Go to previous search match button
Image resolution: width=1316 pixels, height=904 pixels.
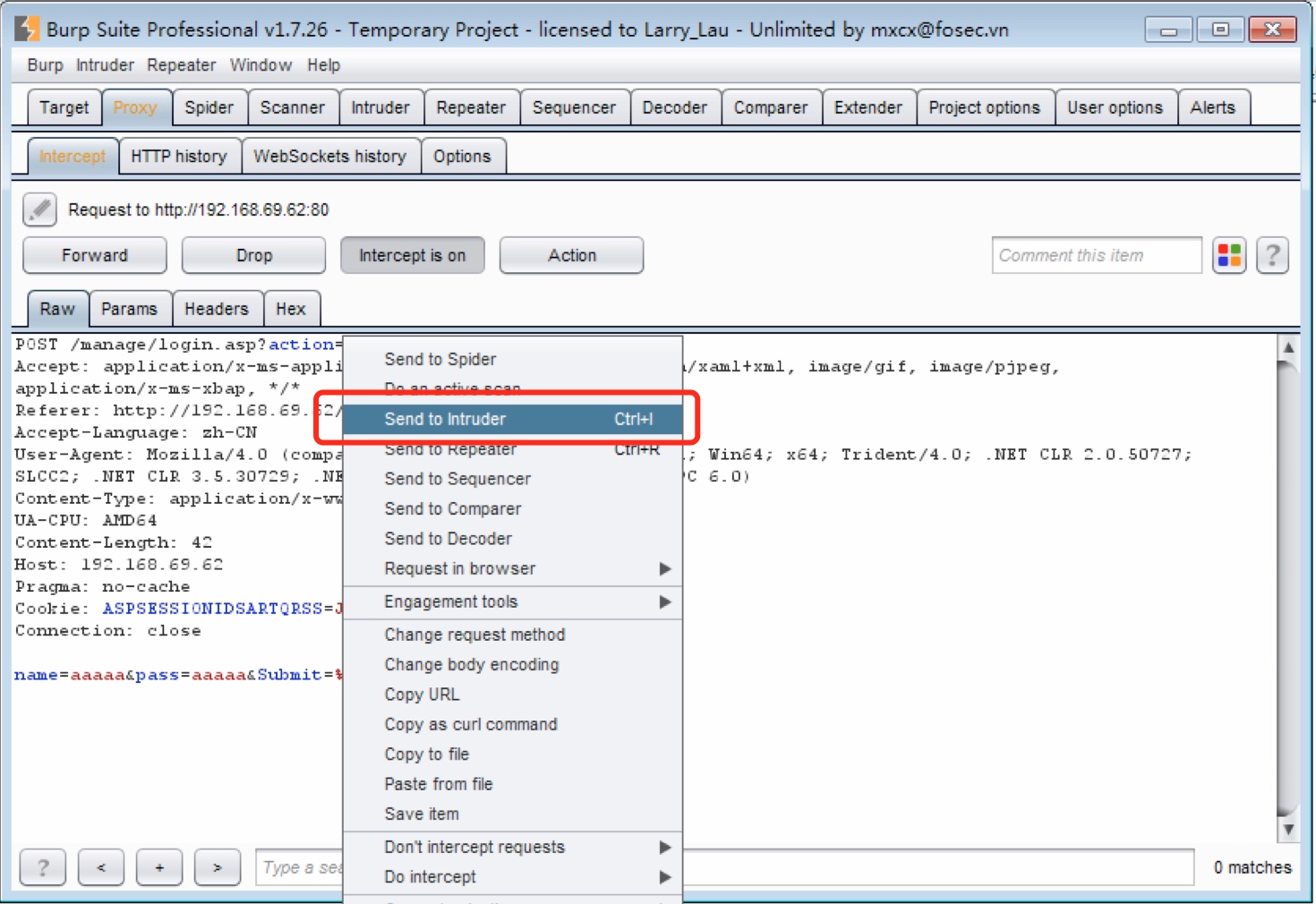pyautogui.click(x=101, y=867)
